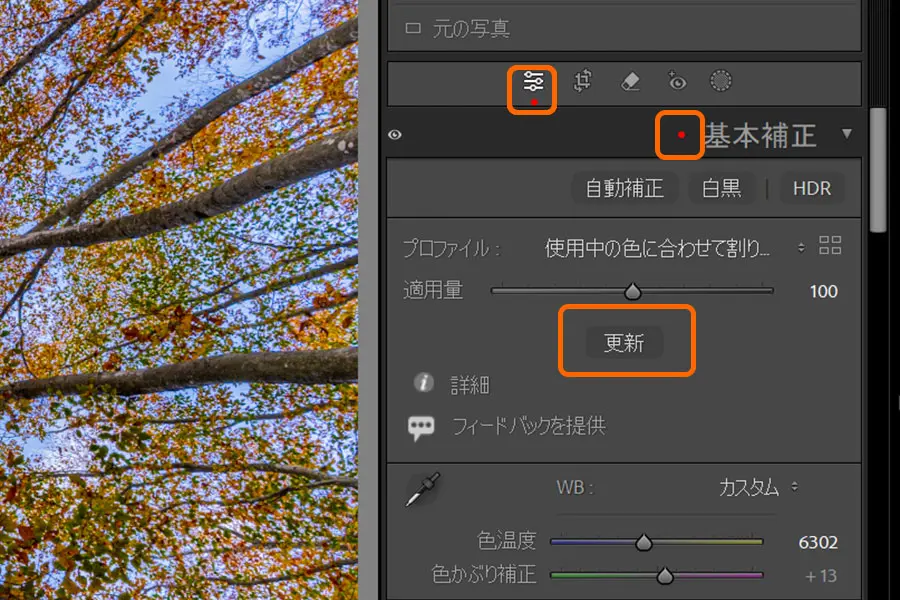This screenshot has height=600, width=900.
Task: Pick the white balance eyedropper tool
Action: 423,490
